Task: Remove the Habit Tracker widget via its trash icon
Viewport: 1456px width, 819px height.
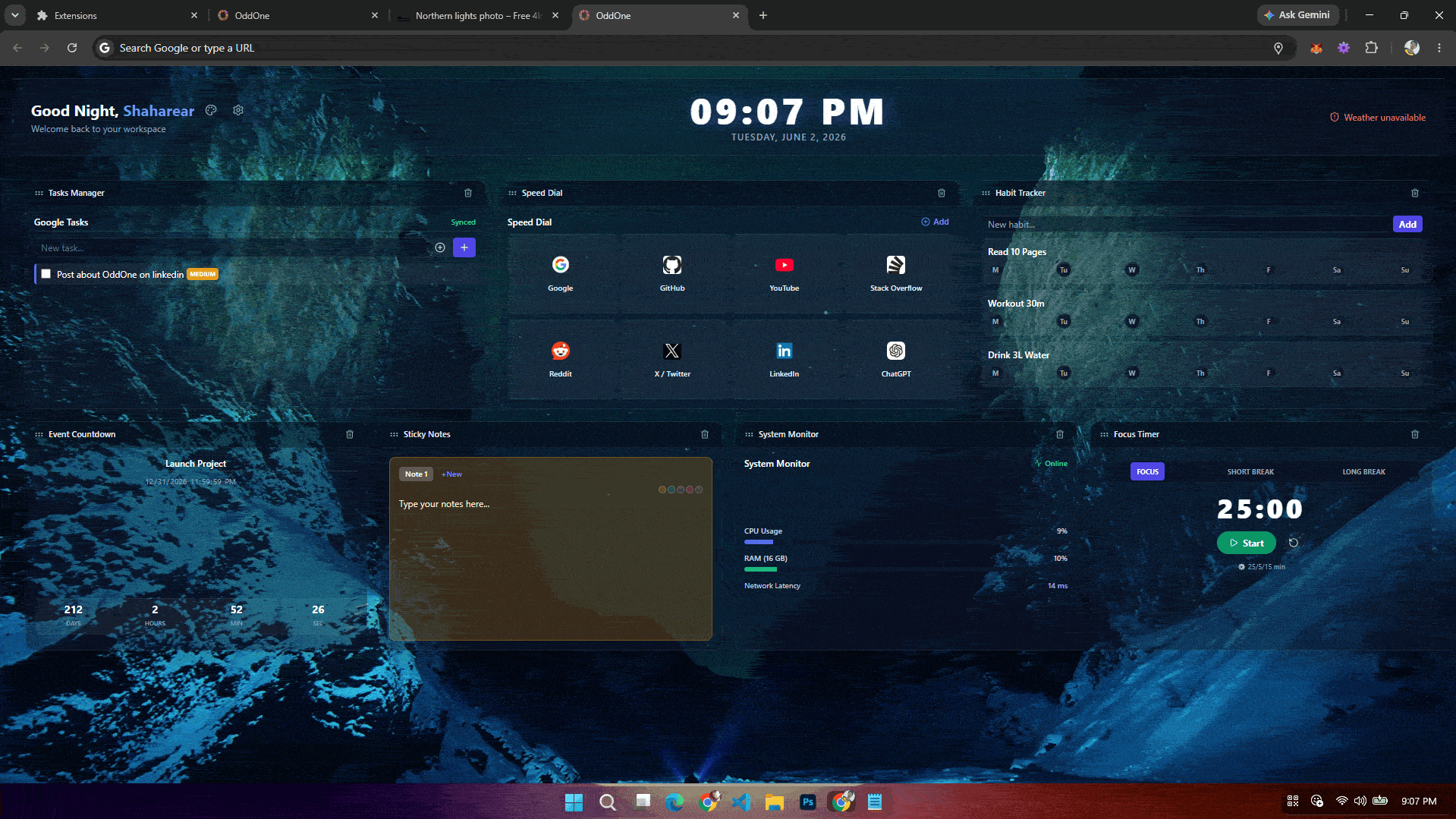Action: [1415, 193]
